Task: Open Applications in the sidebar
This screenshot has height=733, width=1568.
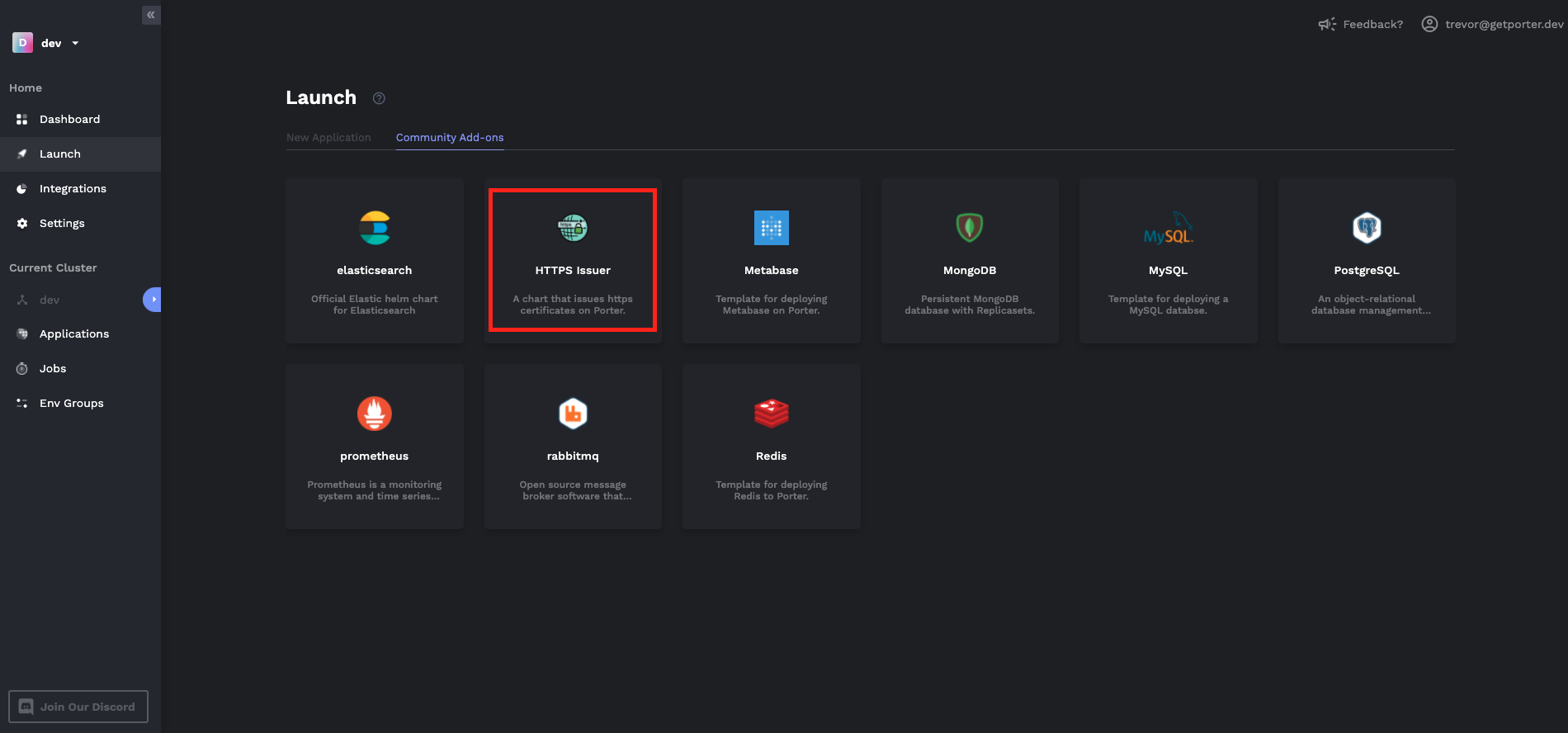Action: pyautogui.click(x=80, y=334)
